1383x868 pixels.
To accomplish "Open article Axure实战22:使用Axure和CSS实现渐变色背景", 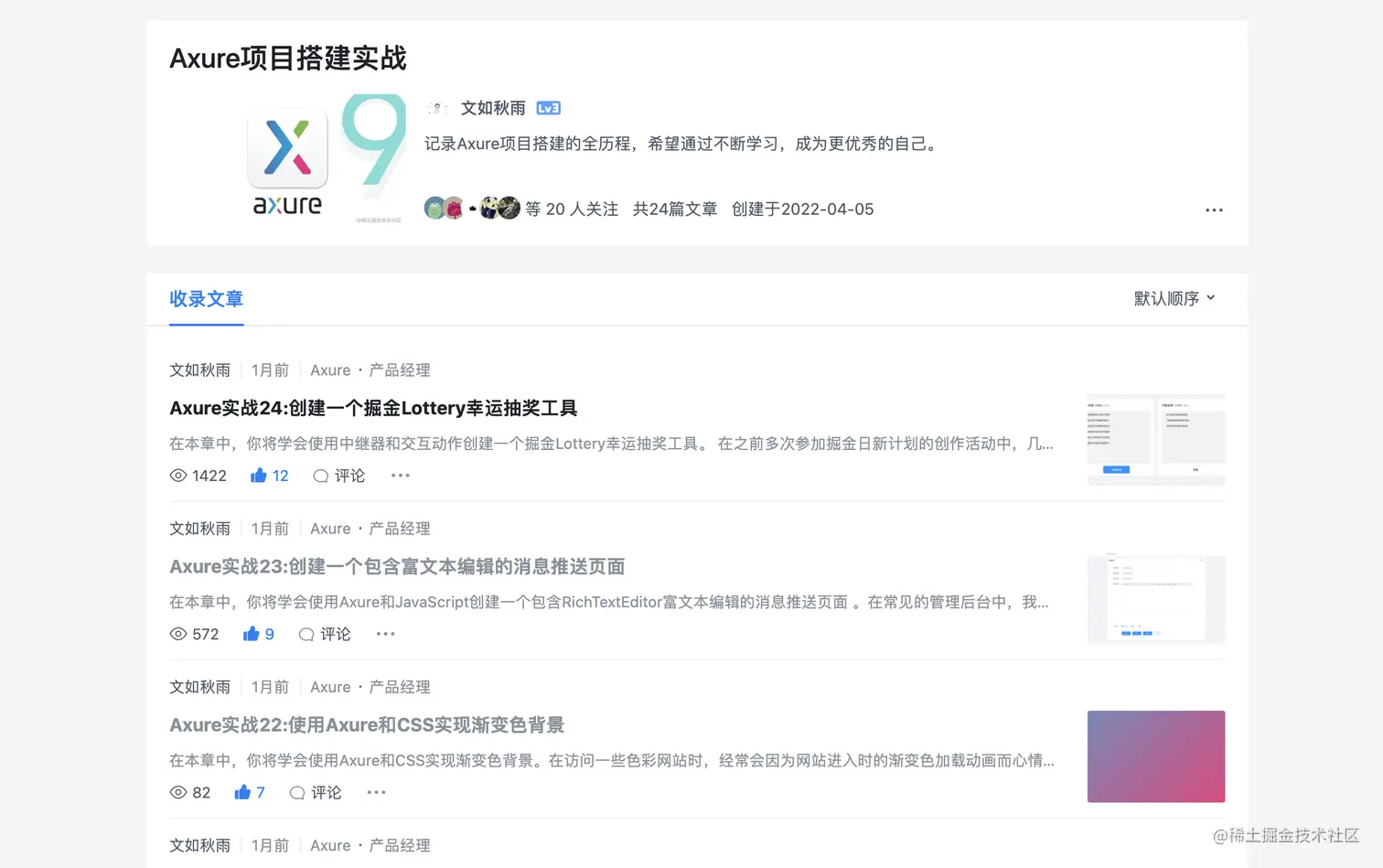I will [x=367, y=724].
